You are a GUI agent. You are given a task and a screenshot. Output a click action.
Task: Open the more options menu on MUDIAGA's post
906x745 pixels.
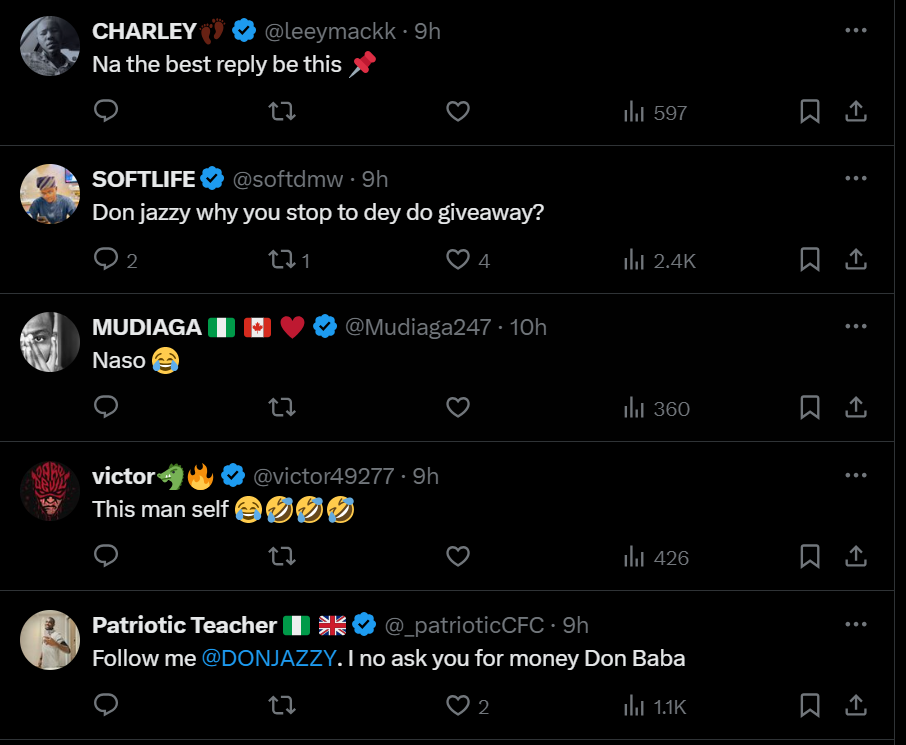856,326
